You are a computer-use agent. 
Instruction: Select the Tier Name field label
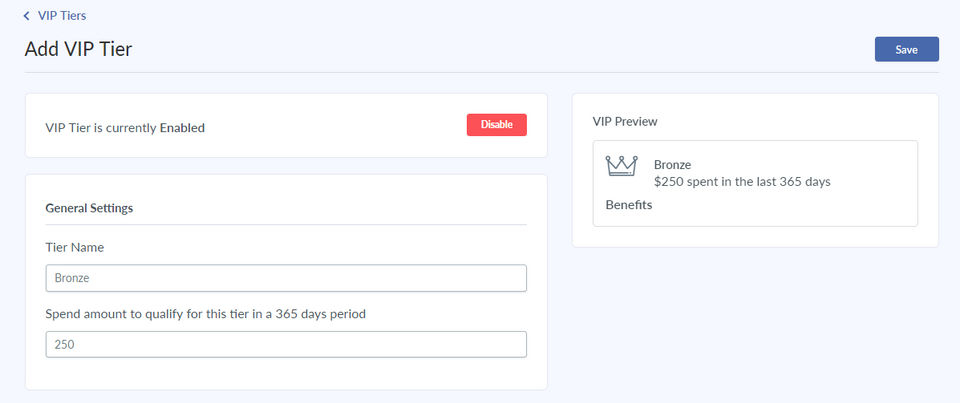click(x=75, y=247)
